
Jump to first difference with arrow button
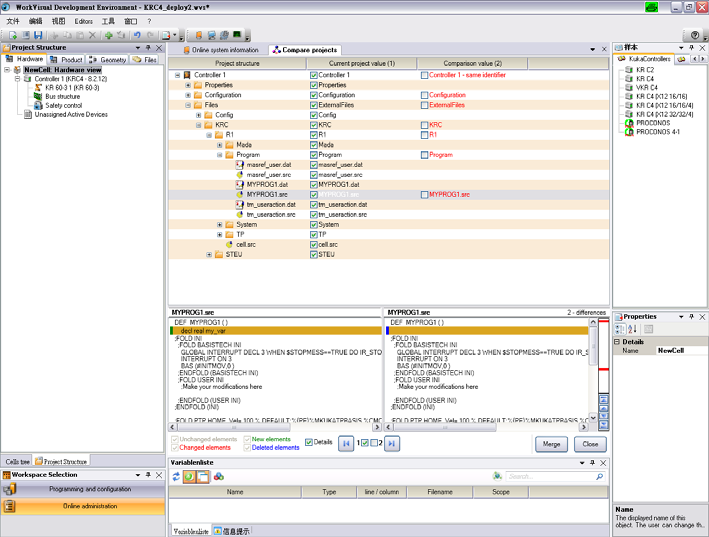pyautogui.click(x=347, y=444)
